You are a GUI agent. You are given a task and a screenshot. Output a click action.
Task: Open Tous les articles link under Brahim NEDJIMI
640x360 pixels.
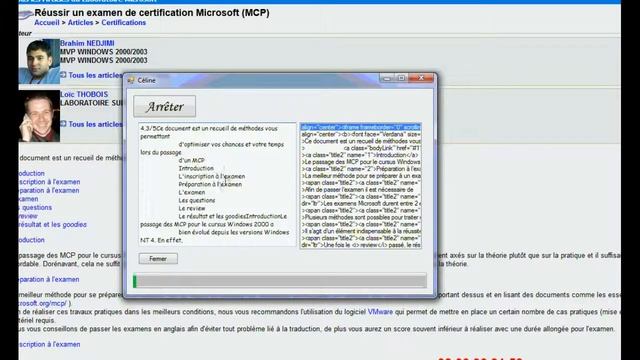pos(96,76)
